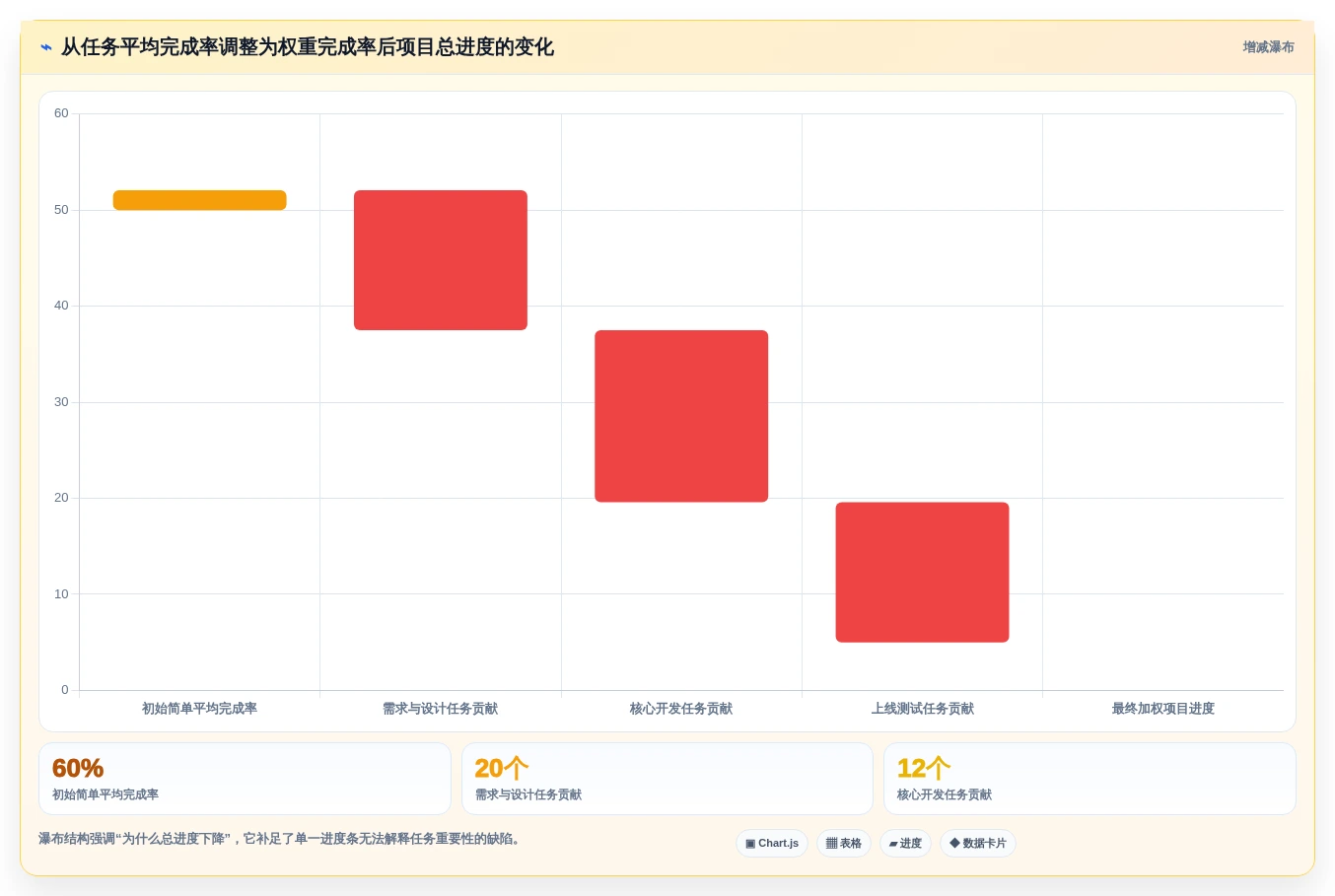Screen dimensions: 1335x896
Task: Click the orange 初始简单平均完成率 bar
Action: click(x=200, y=200)
